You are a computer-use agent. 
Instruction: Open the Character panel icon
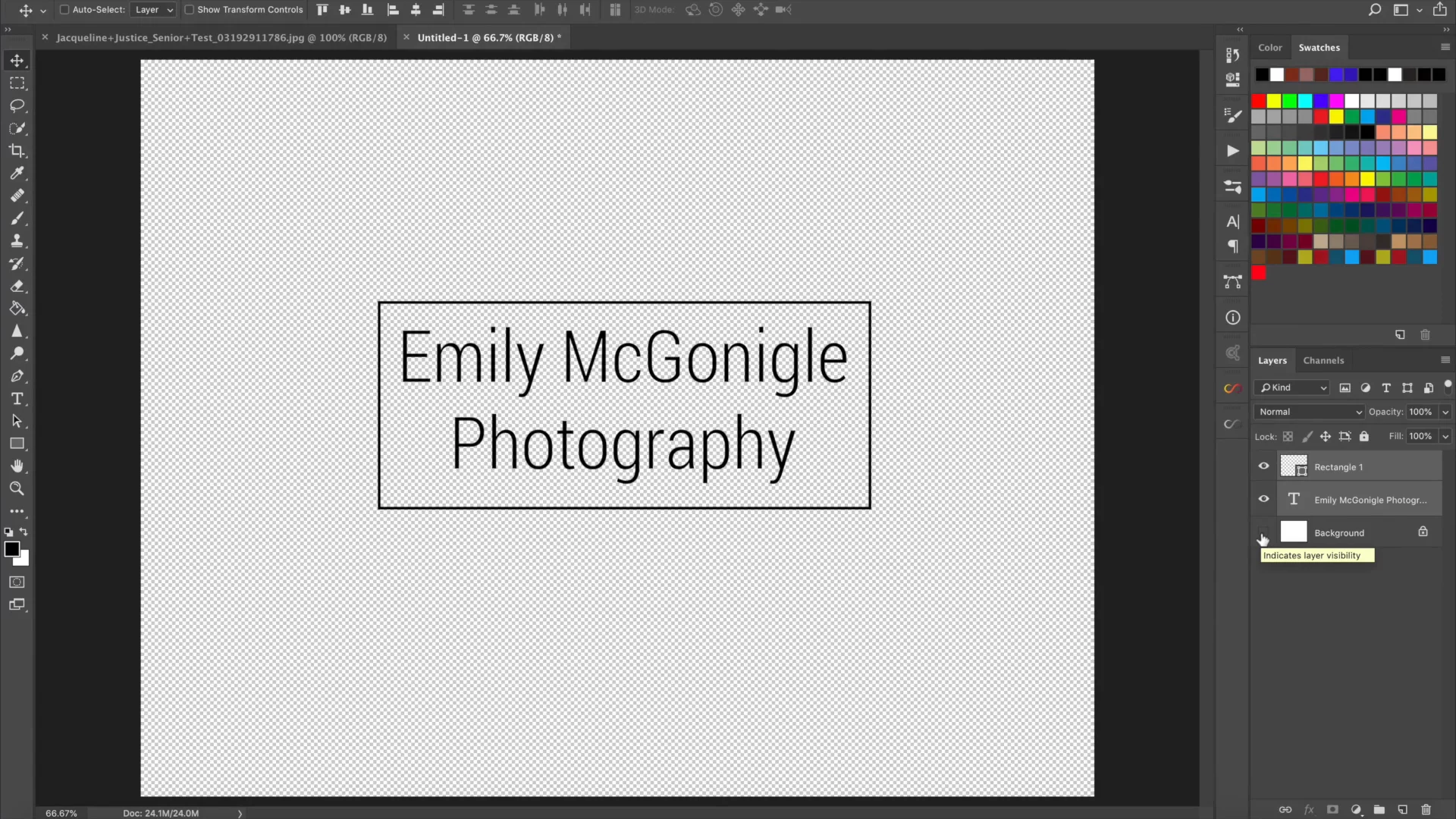(x=1233, y=221)
